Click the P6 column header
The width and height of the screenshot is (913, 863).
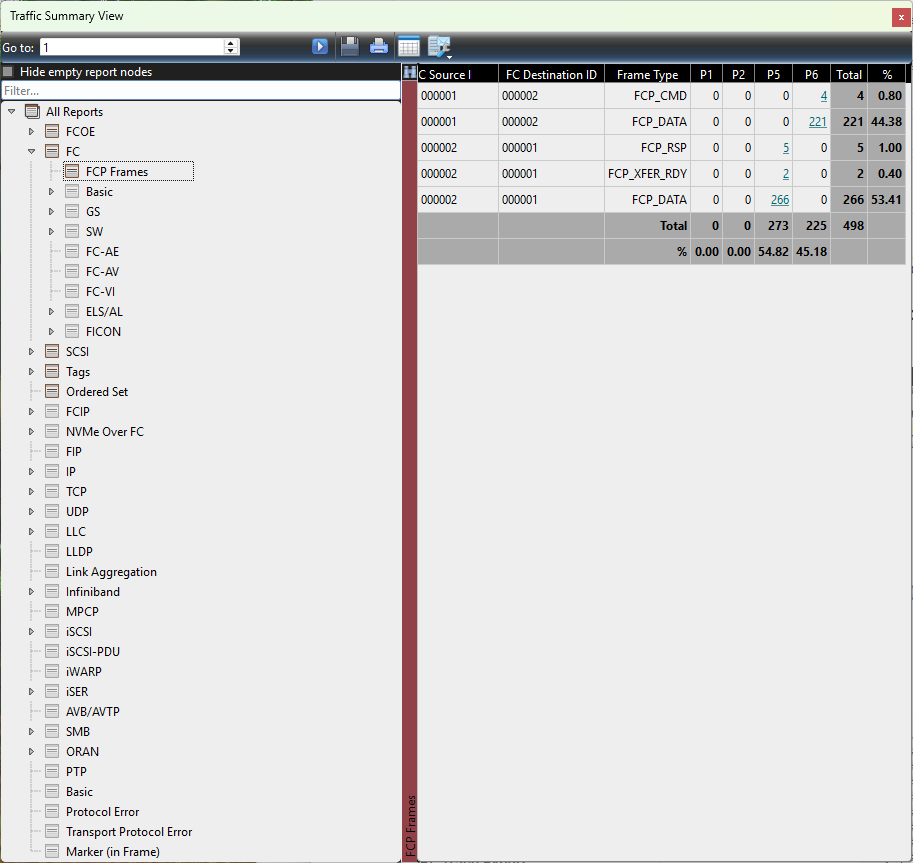(x=811, y=75)
